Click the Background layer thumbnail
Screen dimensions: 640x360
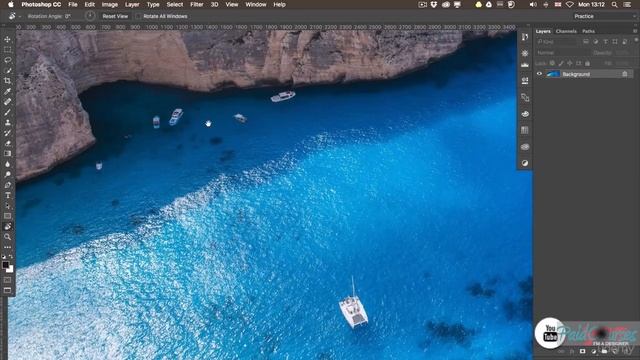[553, 74]
